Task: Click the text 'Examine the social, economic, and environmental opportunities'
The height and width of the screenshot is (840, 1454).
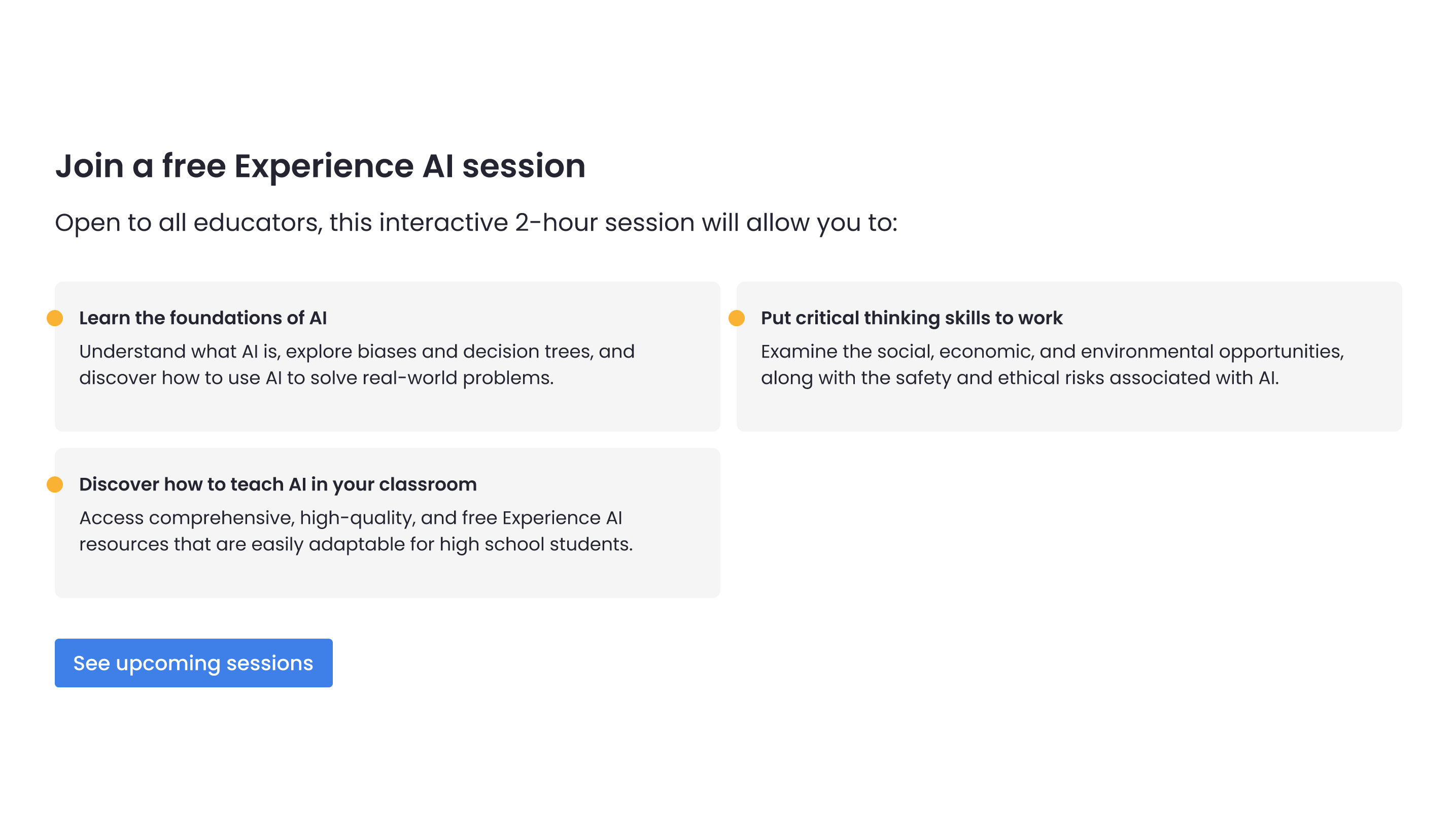Action: 1052,352
